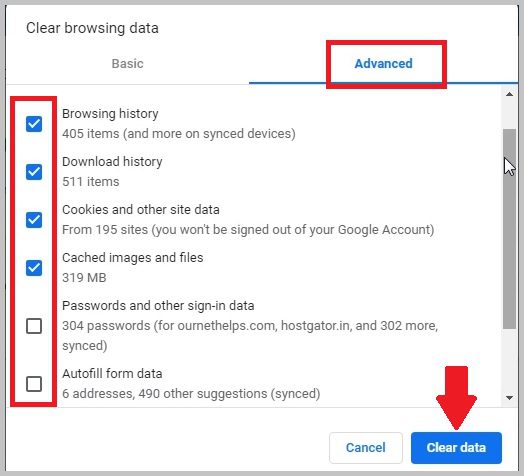The width and height of the screenshot is (524, 476).
Task: Click Cached images and files label
Action: click(x=133, y=258)
